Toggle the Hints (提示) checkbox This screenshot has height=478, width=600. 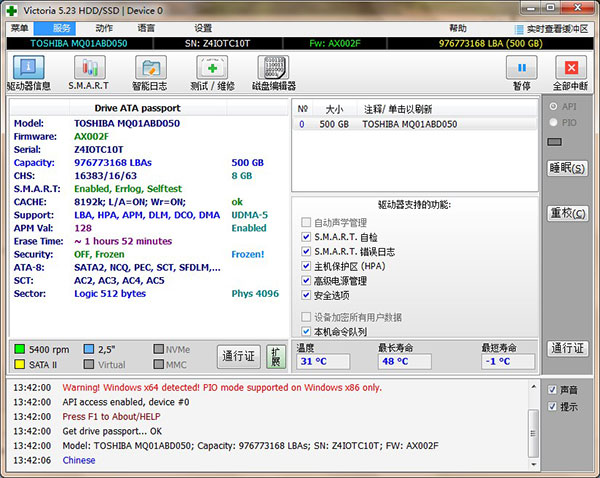[553, 407]
